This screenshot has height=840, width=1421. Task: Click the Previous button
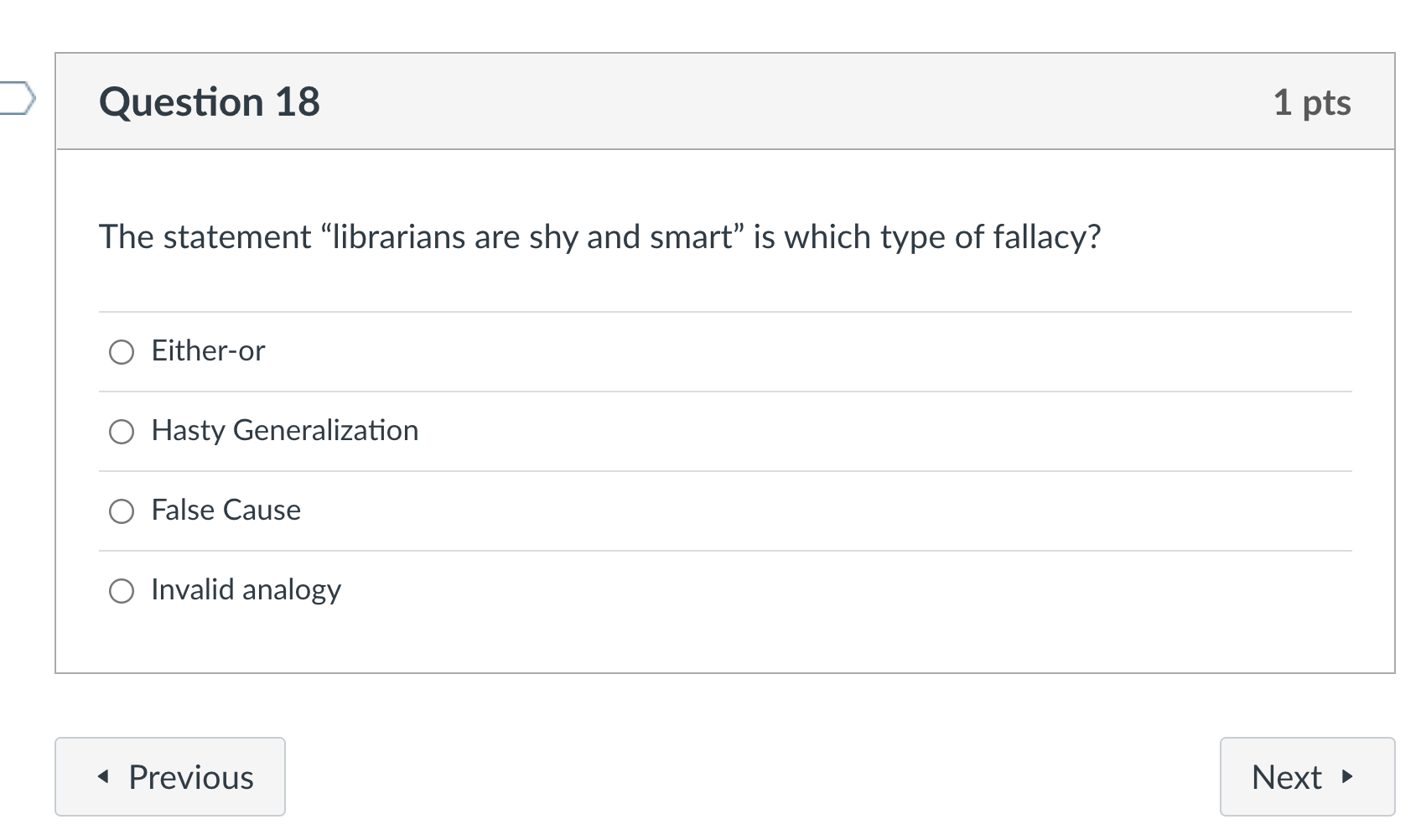169,777
